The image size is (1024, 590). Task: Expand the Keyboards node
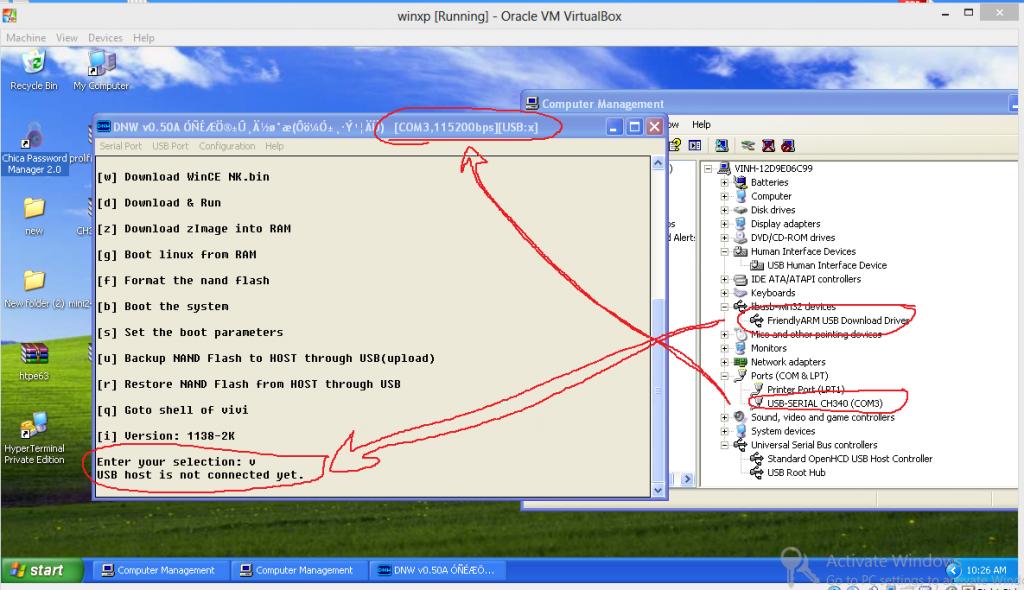pos(724,293)
